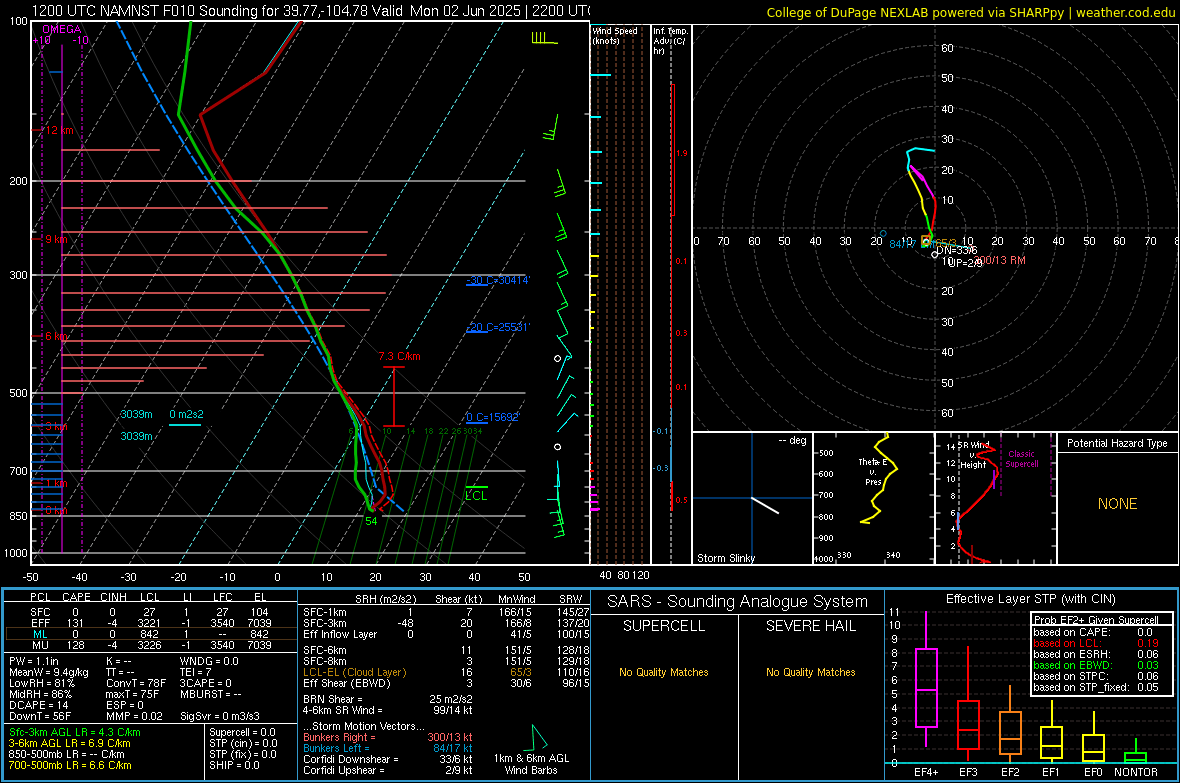Click the EF4+ box plot label
The width and height of the screenshot is (1180, 783).
coord(926,772)
